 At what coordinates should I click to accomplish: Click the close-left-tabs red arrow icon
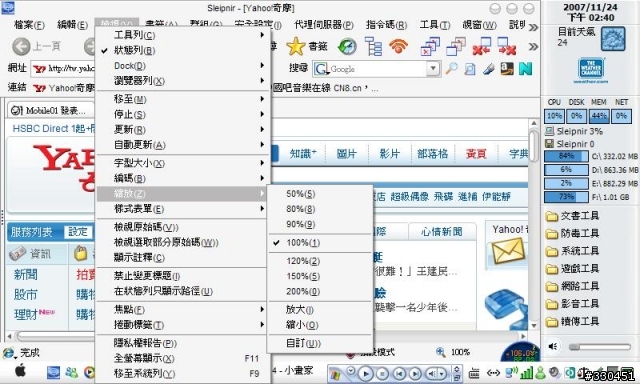click(x=482, y=46)
